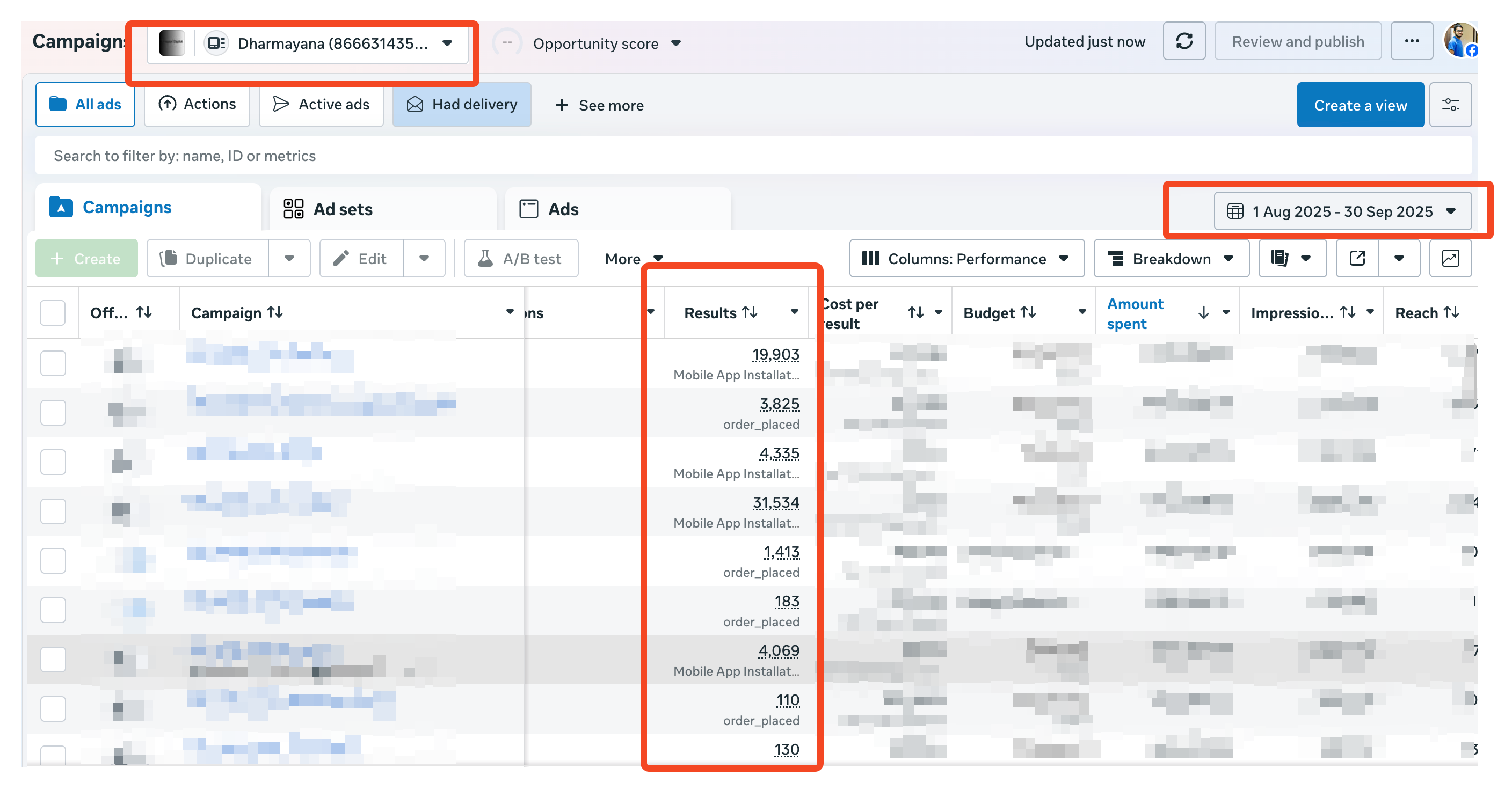
Task: Select the Actions view
Action: coord(197,105)
